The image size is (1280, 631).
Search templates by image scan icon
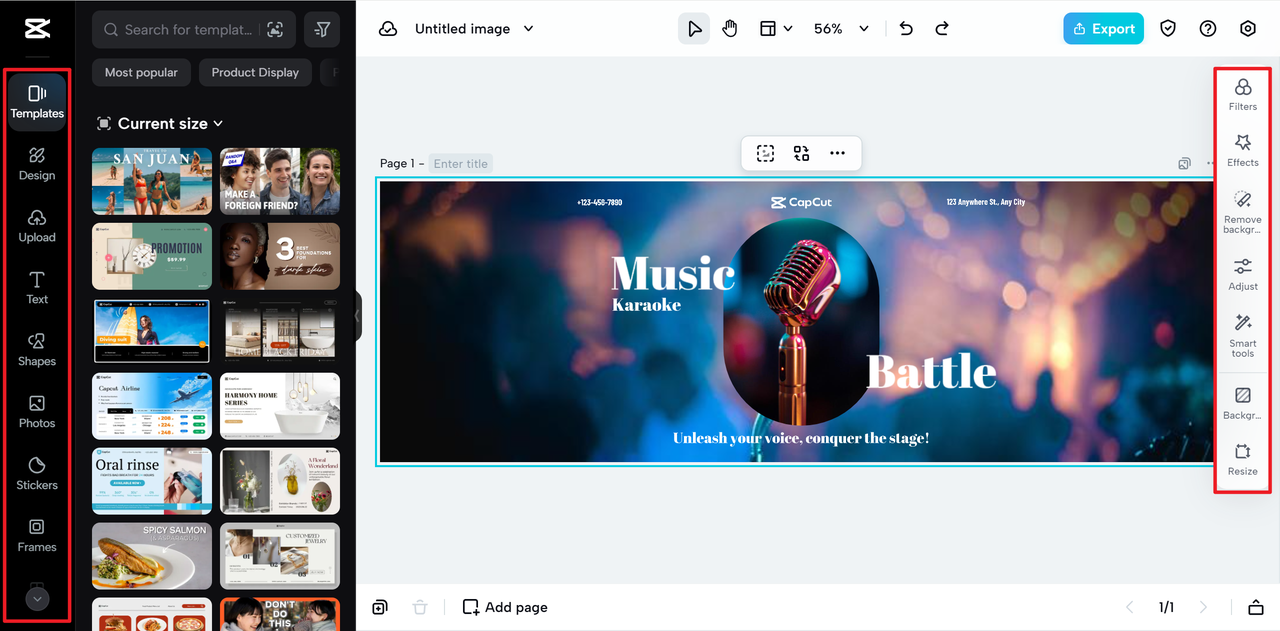pos(274,30)
